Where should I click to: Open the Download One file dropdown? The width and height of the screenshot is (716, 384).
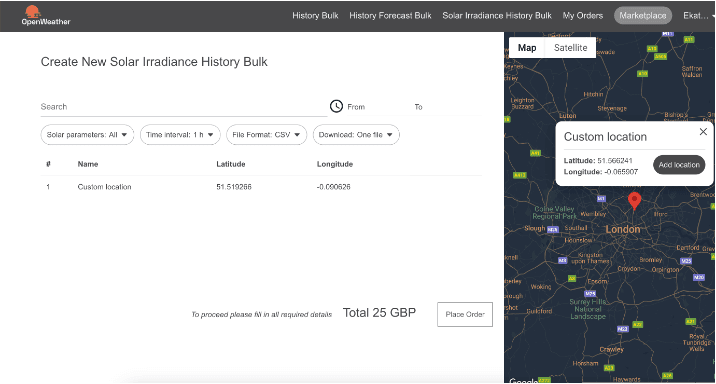pos(356,135)
